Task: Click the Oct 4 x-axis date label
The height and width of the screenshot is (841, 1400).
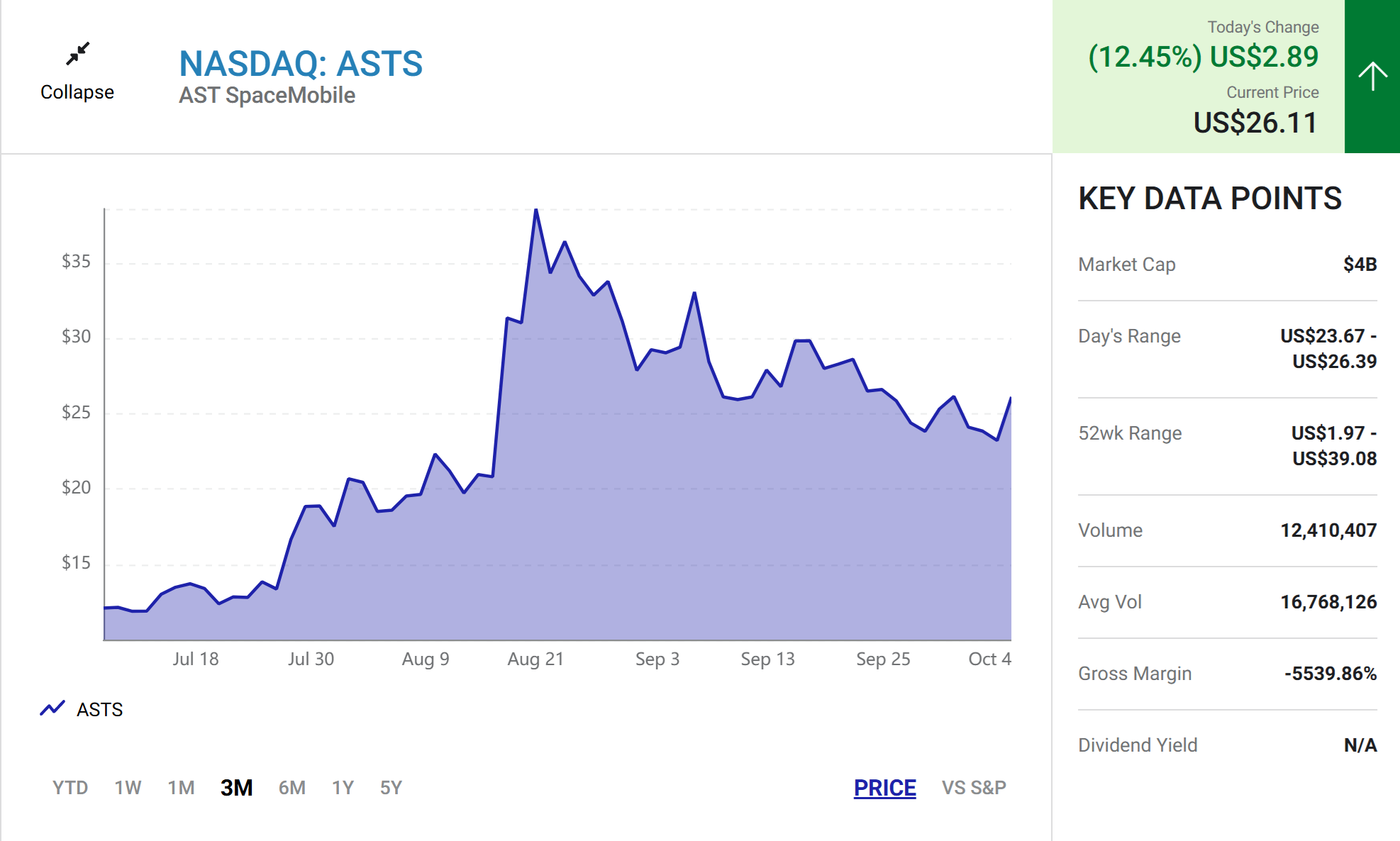Action: (989, 659)
